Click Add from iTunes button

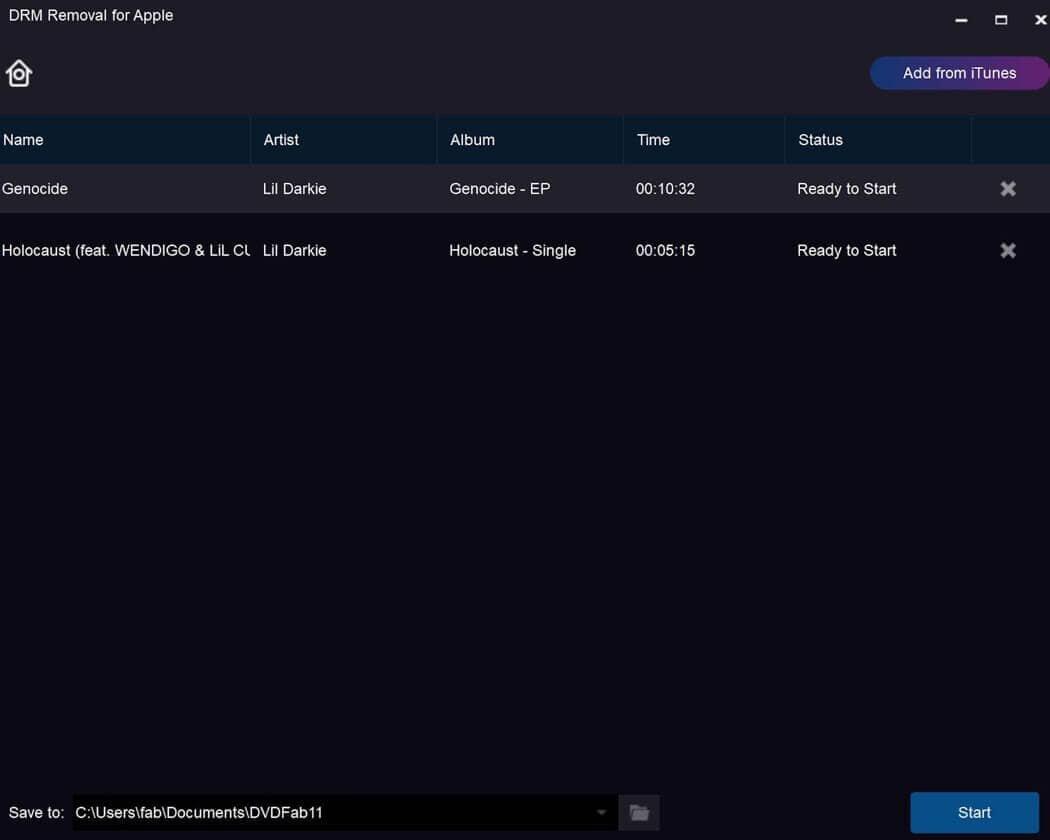959,73
